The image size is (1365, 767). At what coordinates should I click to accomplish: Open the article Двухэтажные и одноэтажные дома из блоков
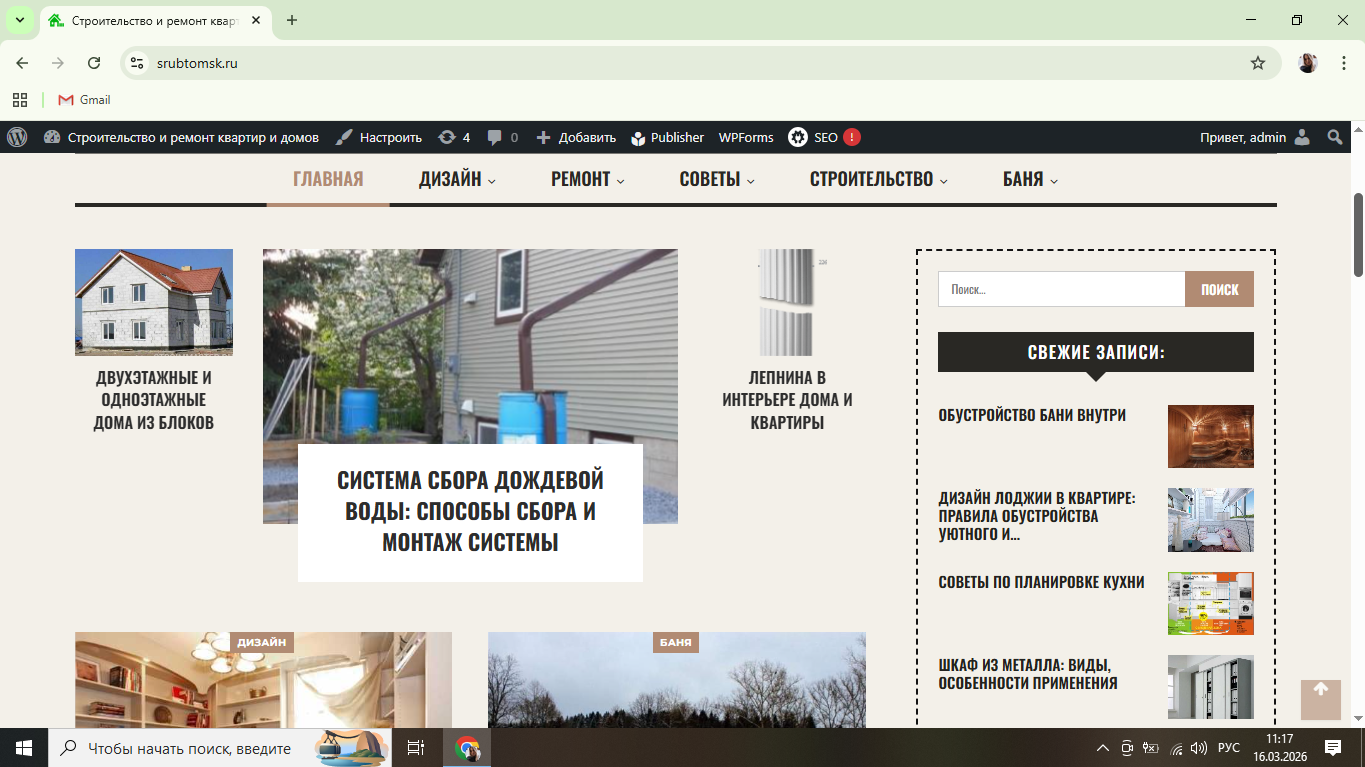[x=154, y=400]
